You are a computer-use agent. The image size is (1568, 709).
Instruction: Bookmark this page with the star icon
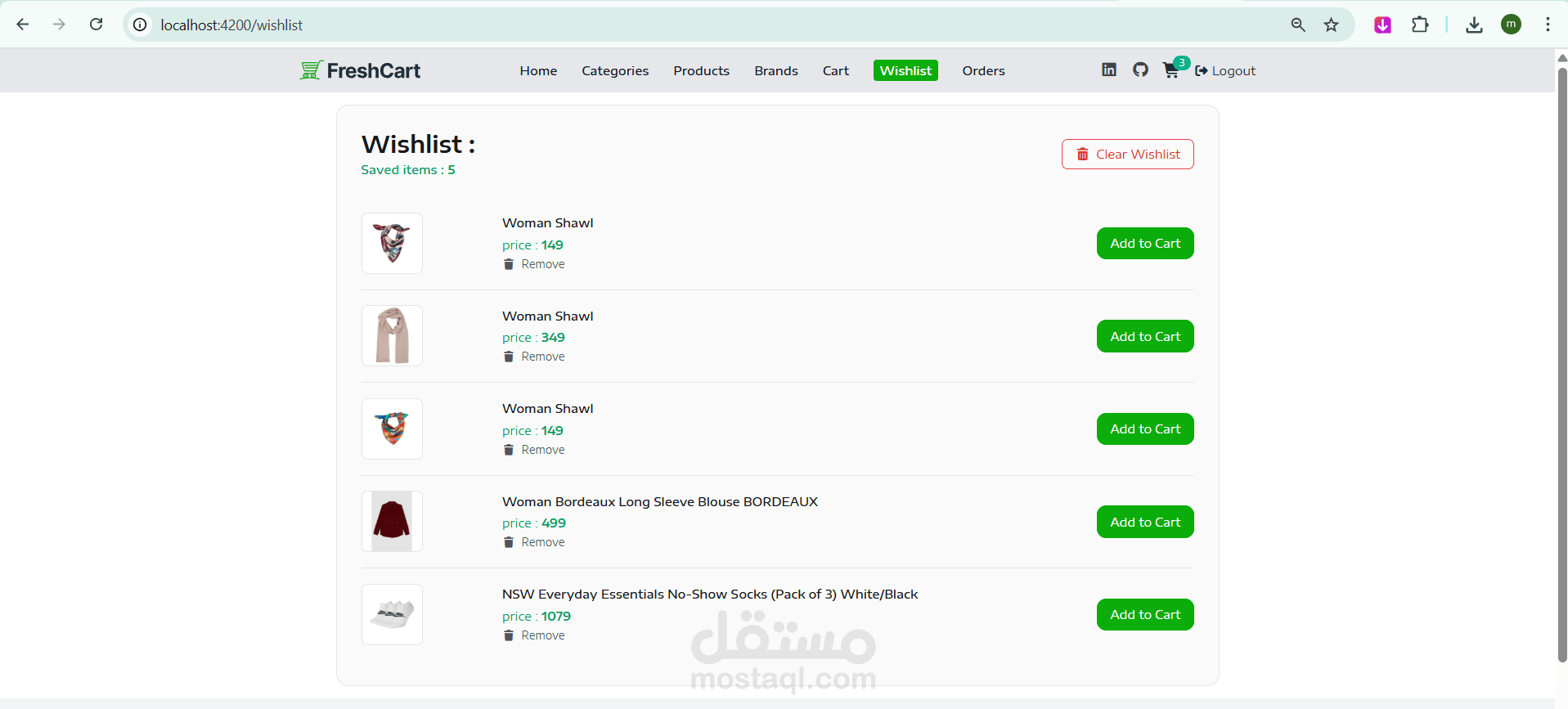click(1332, 25)
